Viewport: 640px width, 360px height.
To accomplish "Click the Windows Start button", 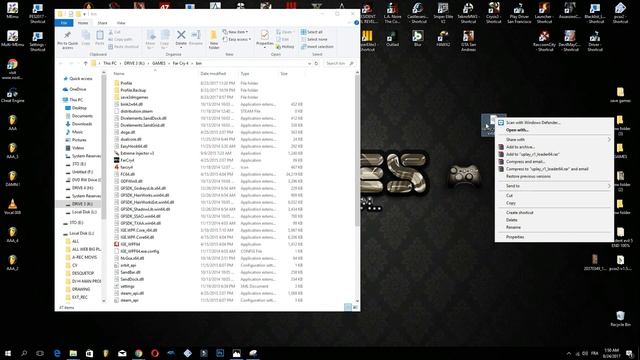I will [x=8, y=353].
